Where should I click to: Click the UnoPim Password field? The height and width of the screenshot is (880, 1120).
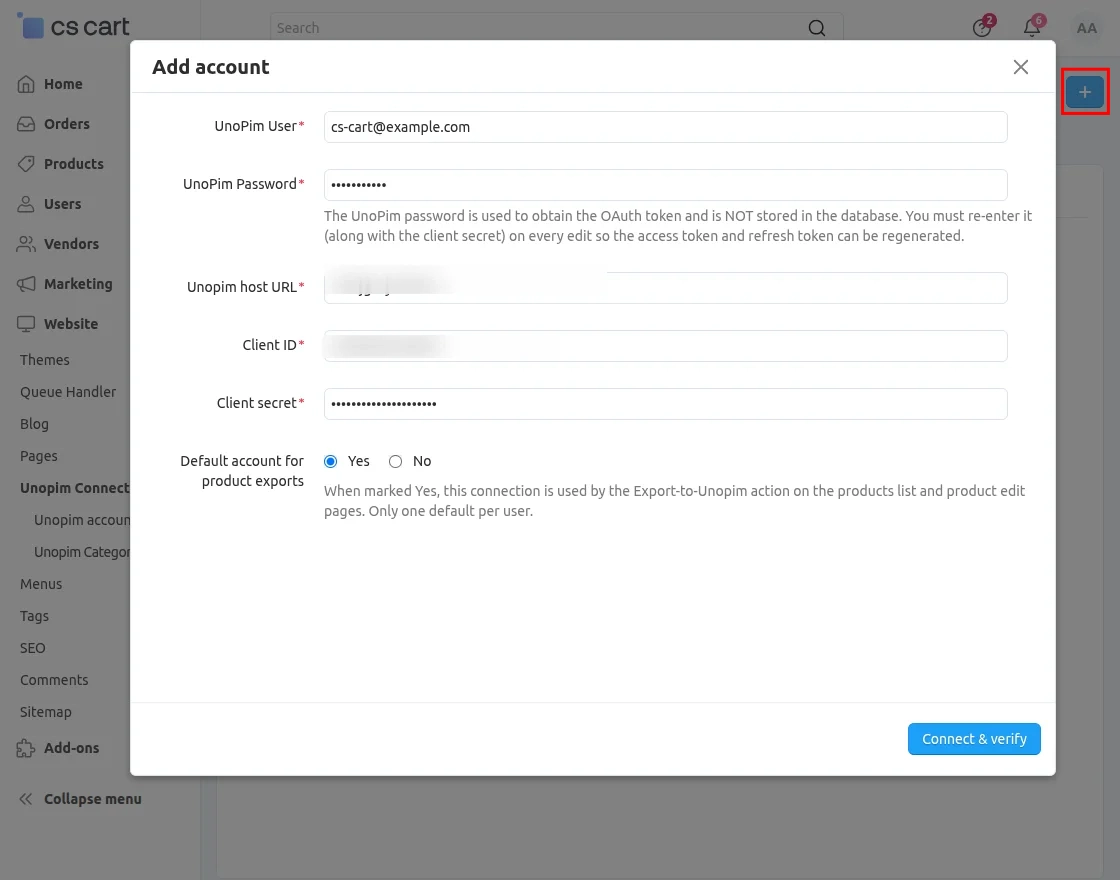pos(666,185)
